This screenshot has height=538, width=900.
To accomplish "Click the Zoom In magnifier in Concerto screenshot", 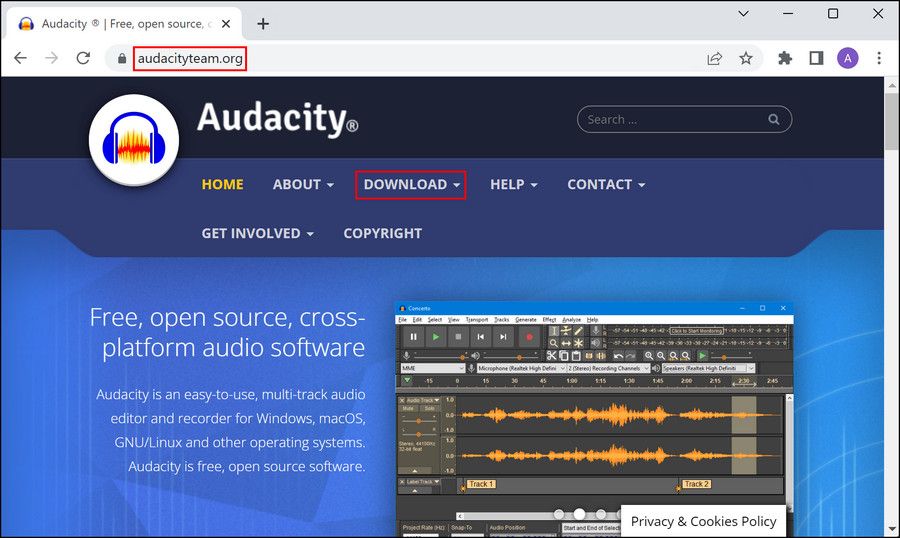I will coord(649,356).
